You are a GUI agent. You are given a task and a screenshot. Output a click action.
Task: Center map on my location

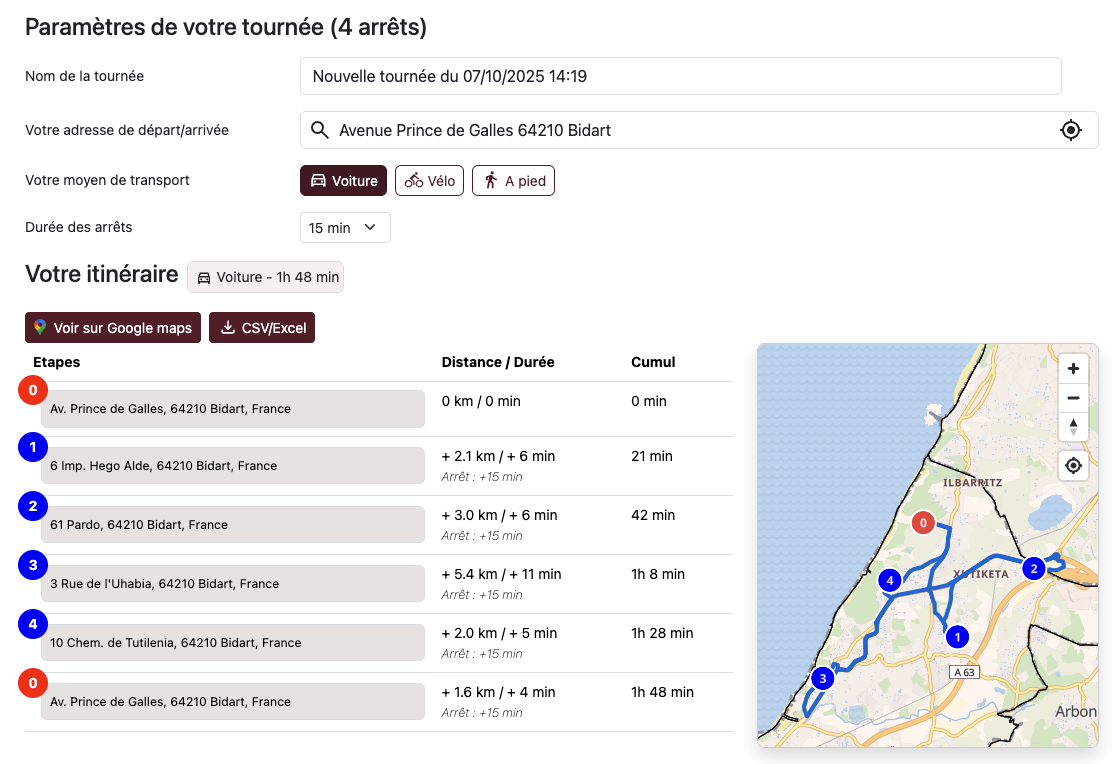1073,466
